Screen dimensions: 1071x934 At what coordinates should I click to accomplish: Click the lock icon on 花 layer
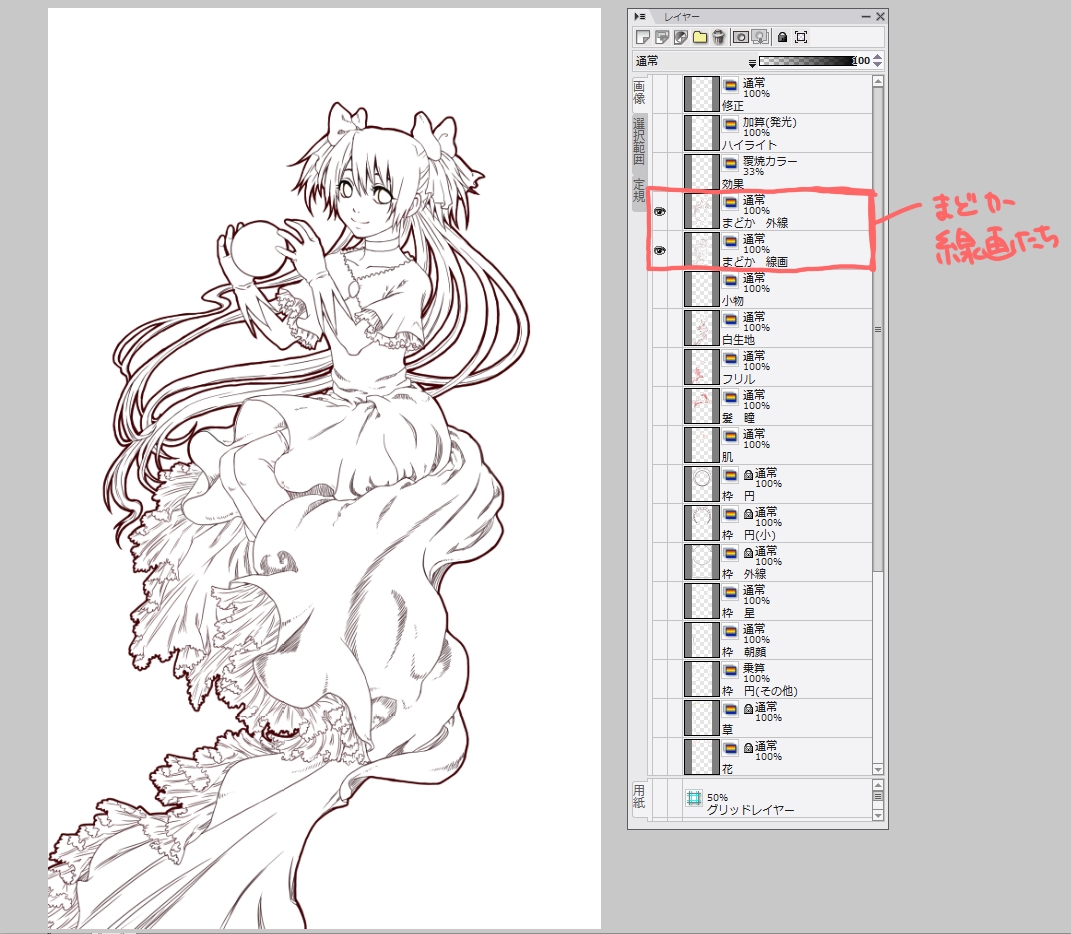[748, 747]
